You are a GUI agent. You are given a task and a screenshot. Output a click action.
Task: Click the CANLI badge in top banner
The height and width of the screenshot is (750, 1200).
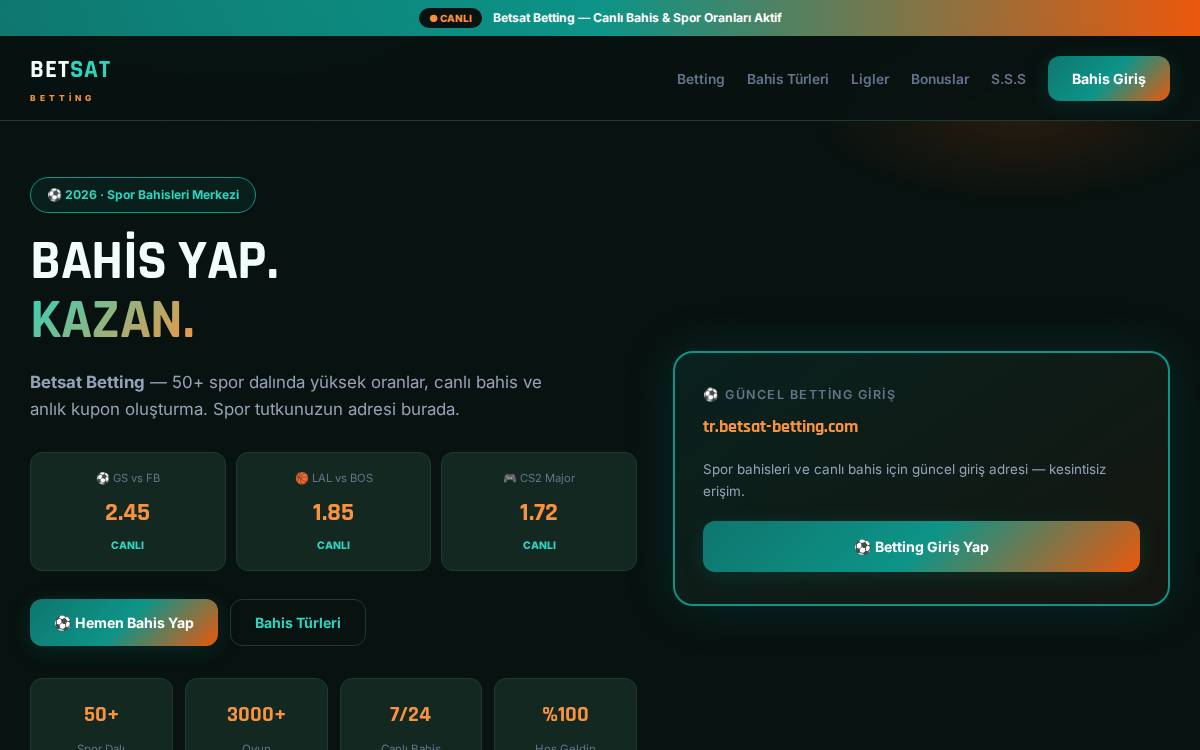(450, 18)
